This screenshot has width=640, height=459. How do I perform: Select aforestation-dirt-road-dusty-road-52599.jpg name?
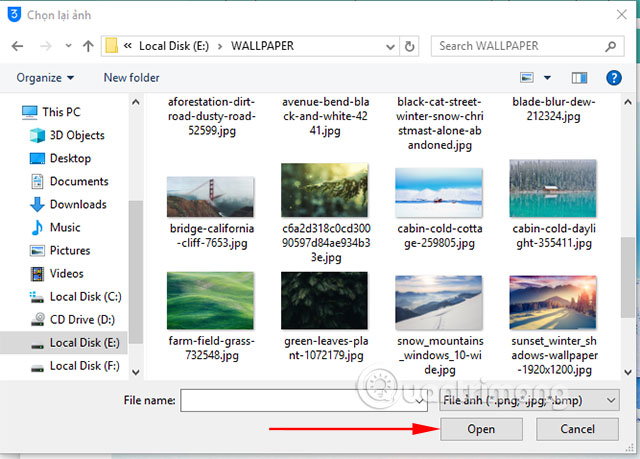tap(211, 116)
